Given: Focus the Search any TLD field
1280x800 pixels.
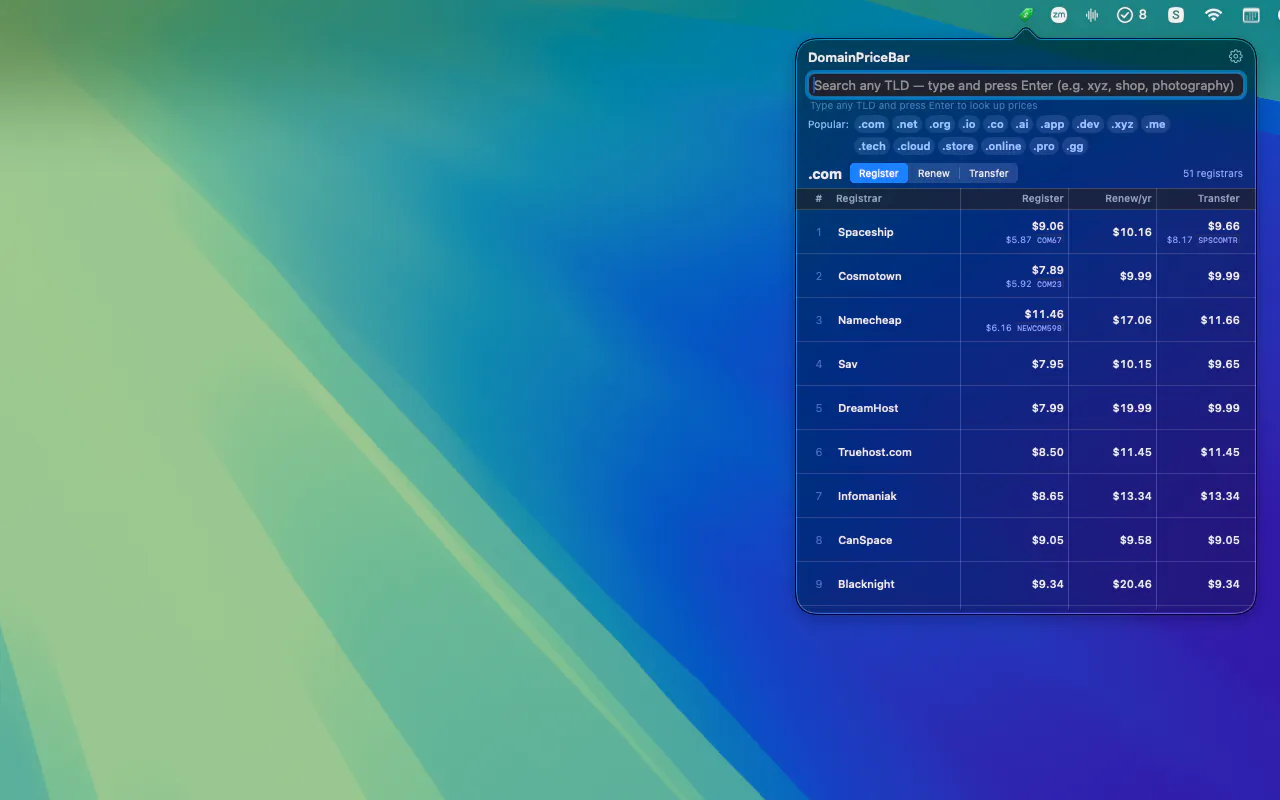Looking at the screenshot, I should pos(1025,86).
